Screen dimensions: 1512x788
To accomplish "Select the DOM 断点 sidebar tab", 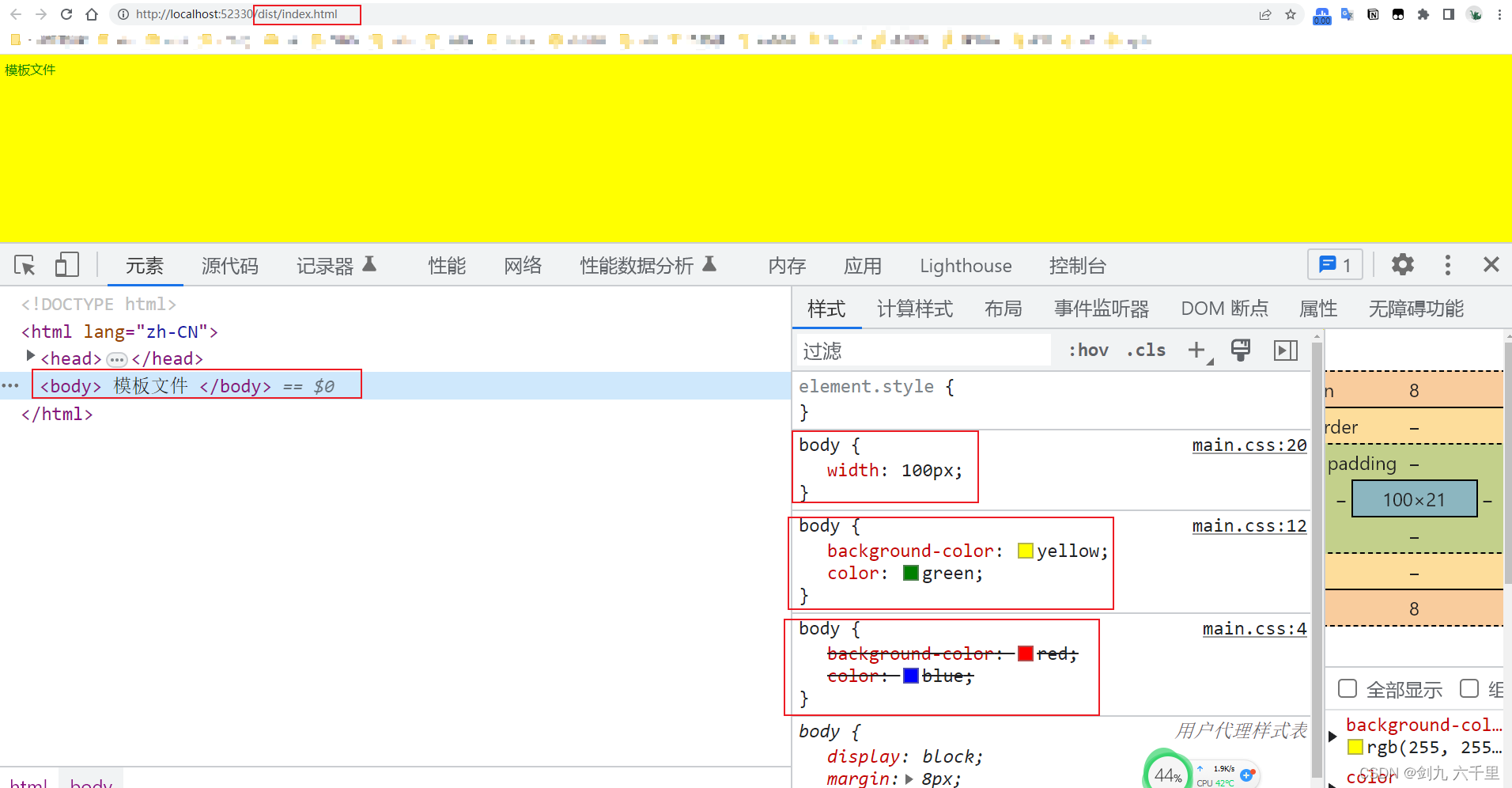I will pyautogui.click(x=1225, y=309).
